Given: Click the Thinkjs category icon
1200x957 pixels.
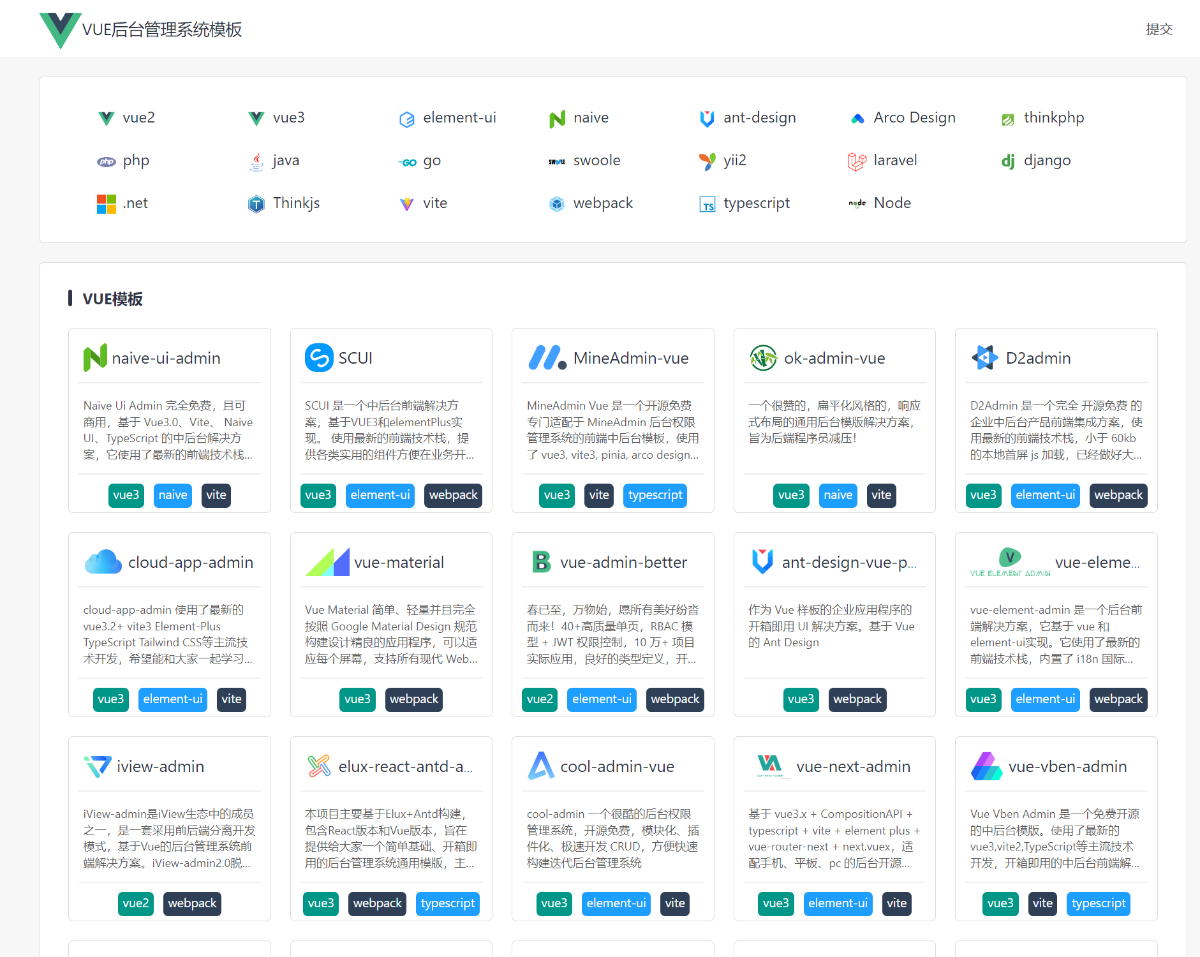Looking at the screenshot, I should pyautogui.click(x=256, y=204).
